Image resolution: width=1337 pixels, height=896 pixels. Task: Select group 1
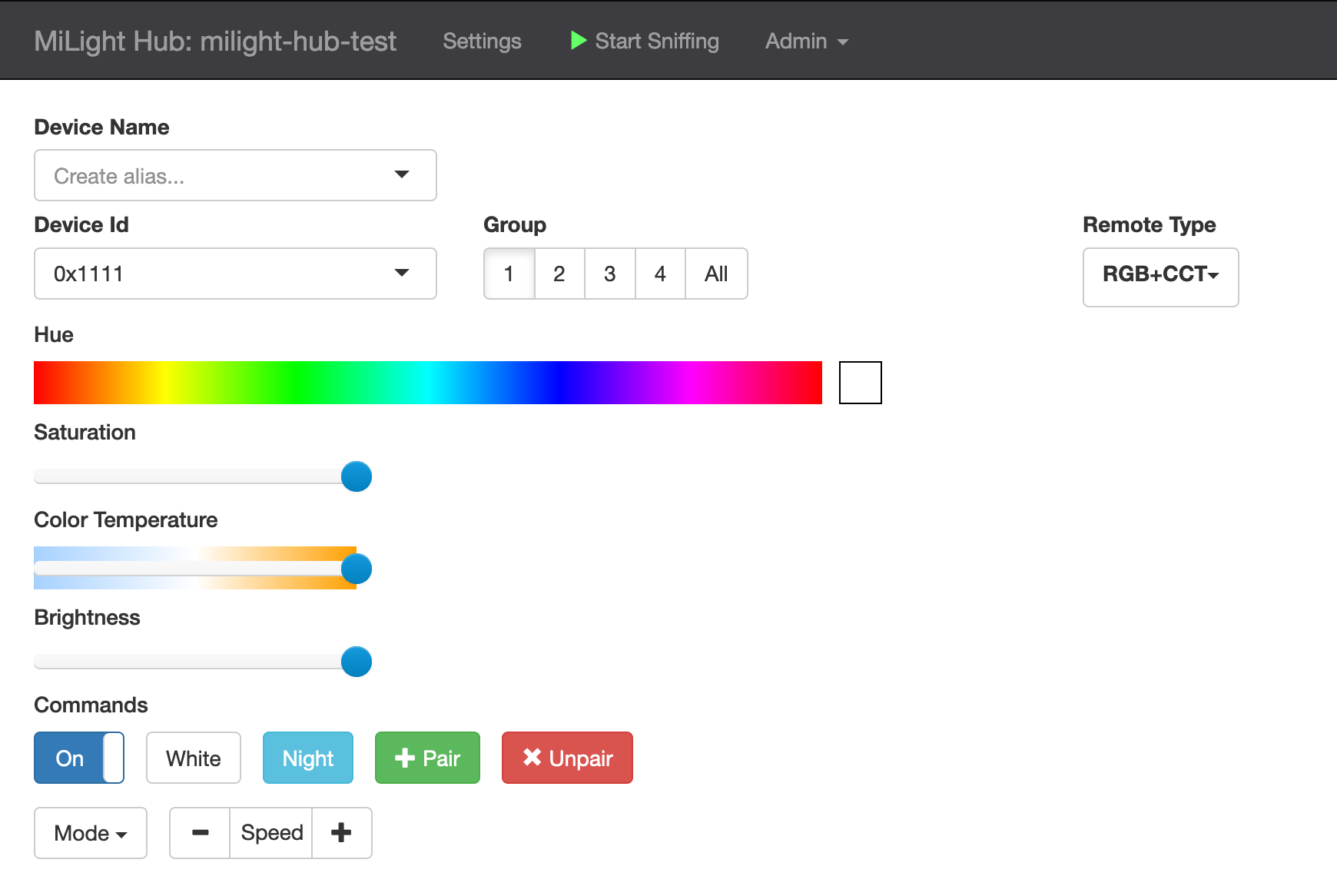tap(509, 274)
